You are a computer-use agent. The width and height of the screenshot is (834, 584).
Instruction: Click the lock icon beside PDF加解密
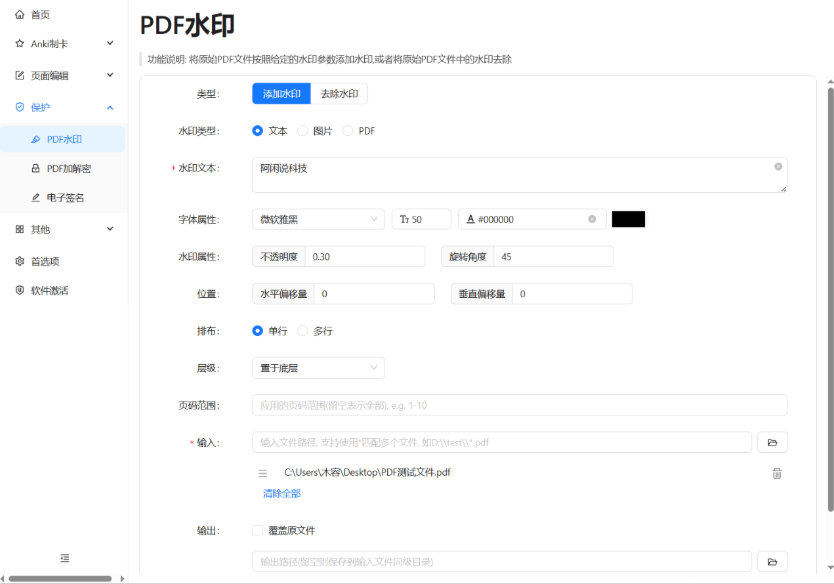(36, 169)
